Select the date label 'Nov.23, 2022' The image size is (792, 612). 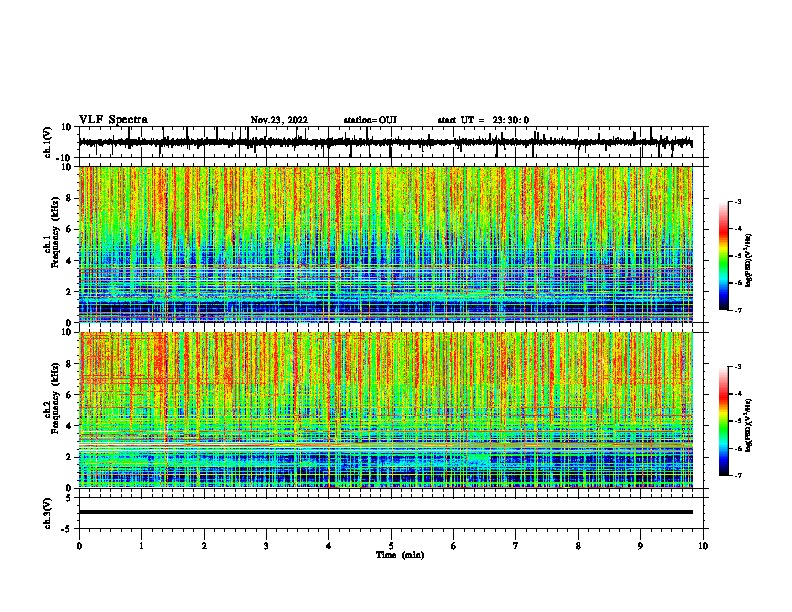279,120
